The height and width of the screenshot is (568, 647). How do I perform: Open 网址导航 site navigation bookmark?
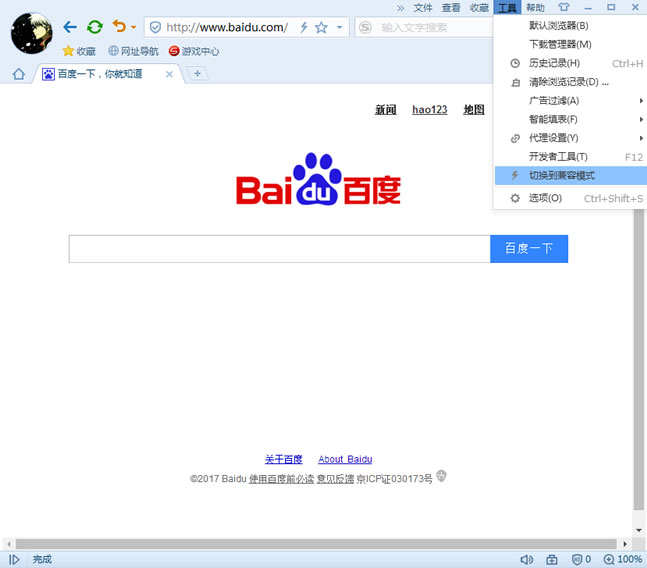[133, 51]
